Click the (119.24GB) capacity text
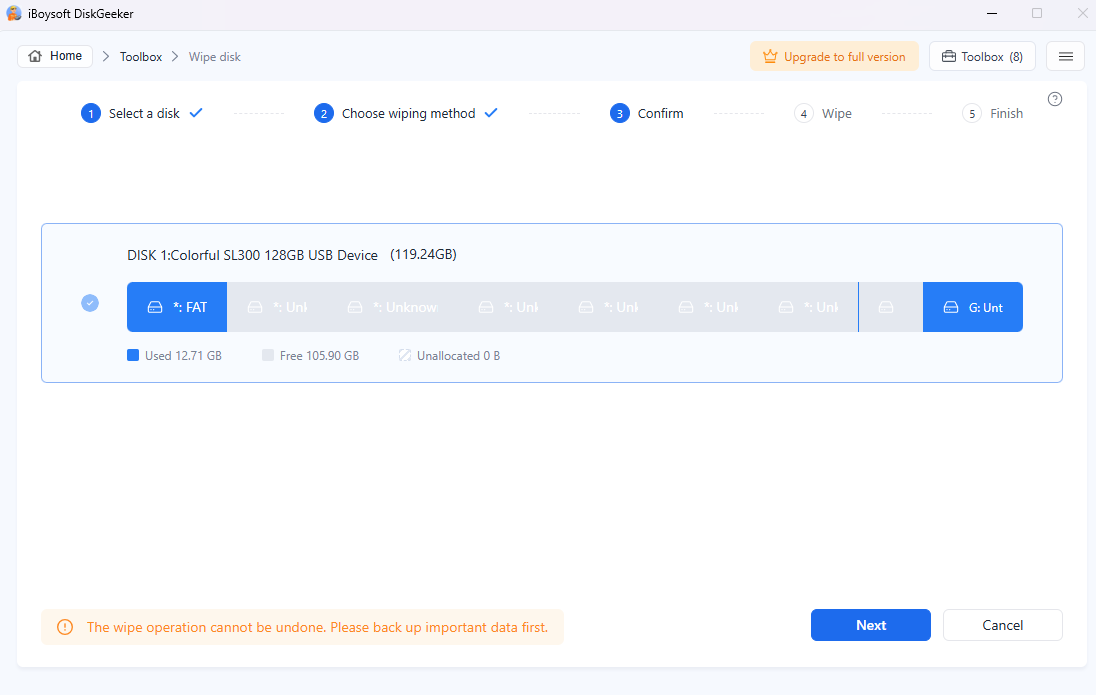 tap(424, 255)
